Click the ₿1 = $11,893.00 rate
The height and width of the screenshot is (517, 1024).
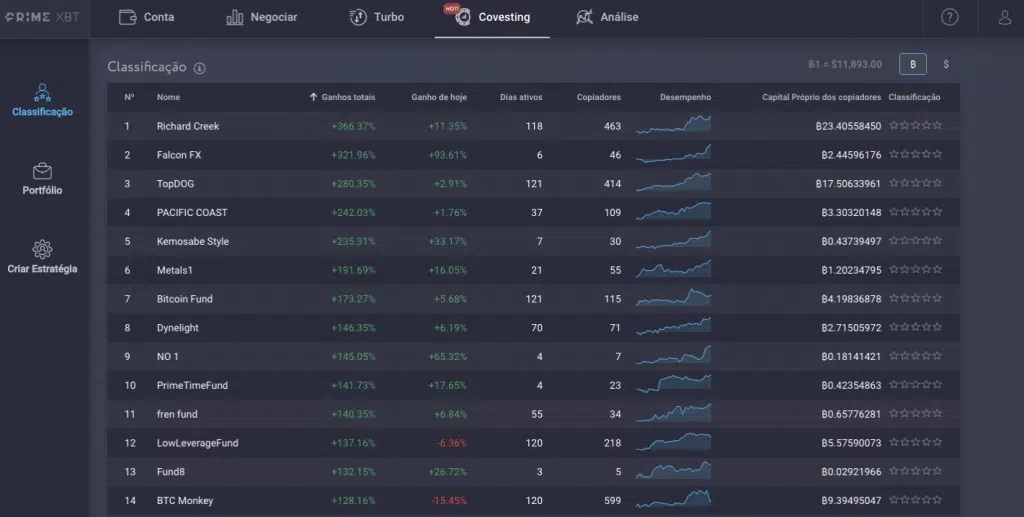click(x=844, y=64)
